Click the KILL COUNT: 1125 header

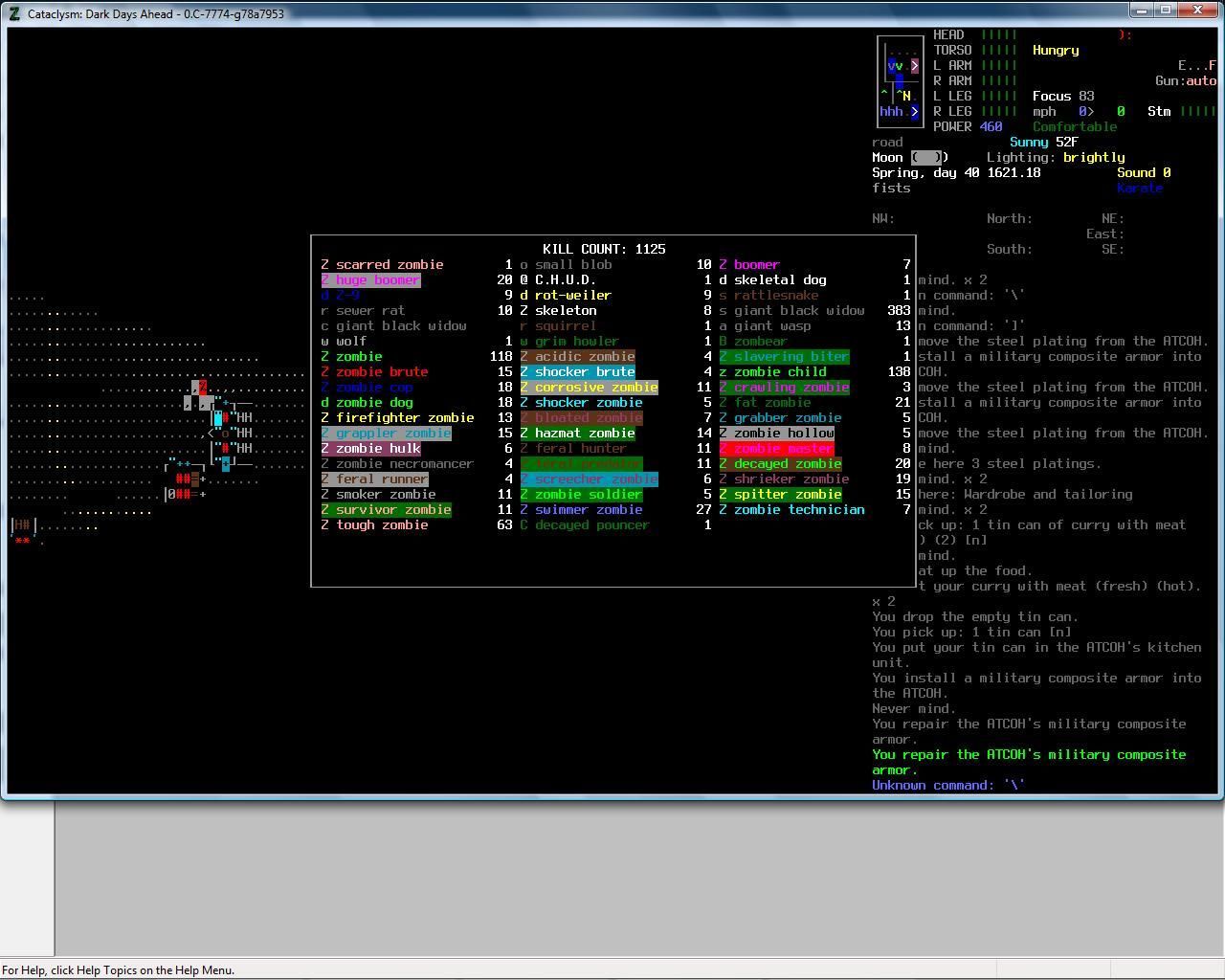pyautogui.click(x=604, y=249)
